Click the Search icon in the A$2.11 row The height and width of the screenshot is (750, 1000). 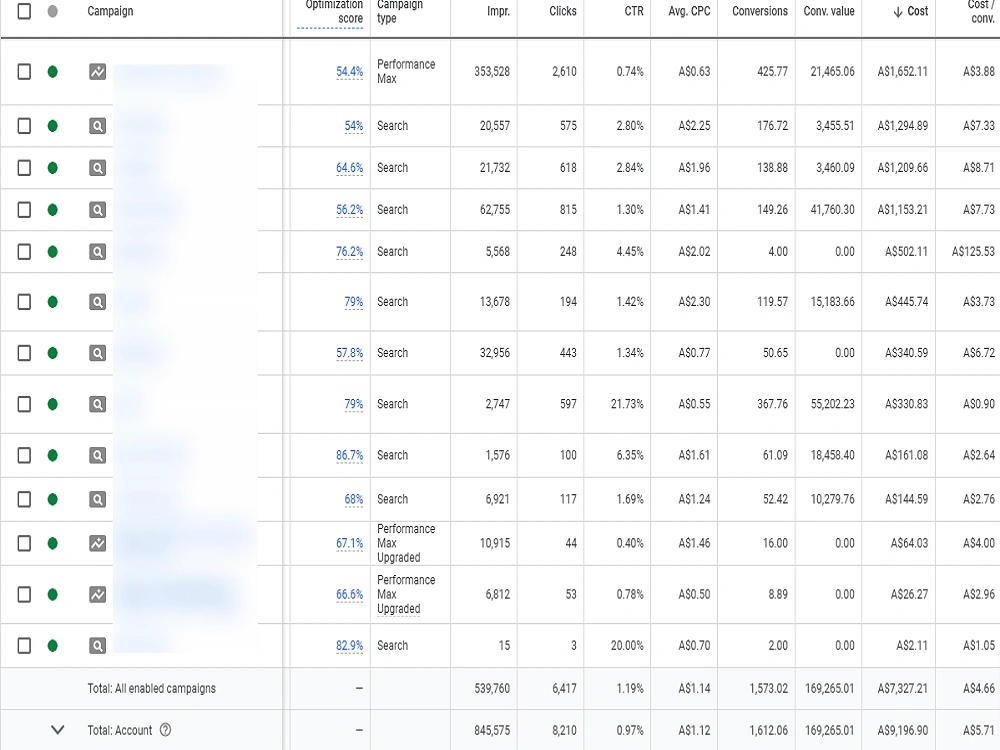[x=98, y=645]
